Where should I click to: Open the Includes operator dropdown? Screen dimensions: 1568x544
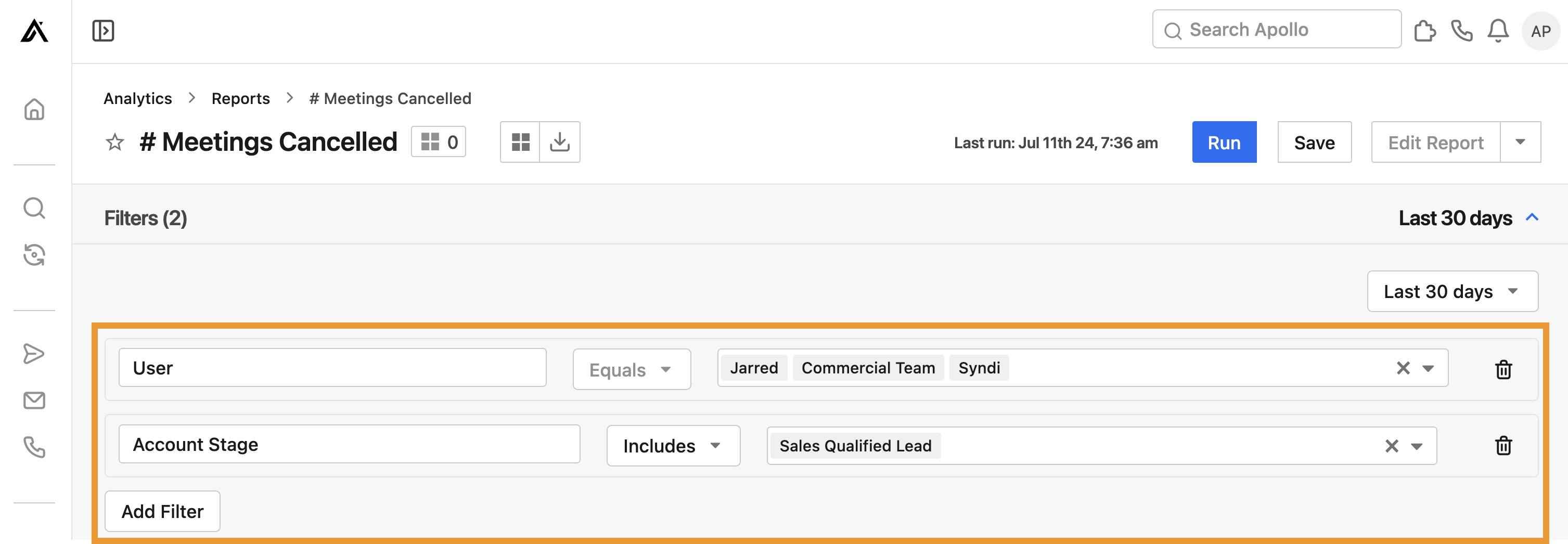[673, 445]
